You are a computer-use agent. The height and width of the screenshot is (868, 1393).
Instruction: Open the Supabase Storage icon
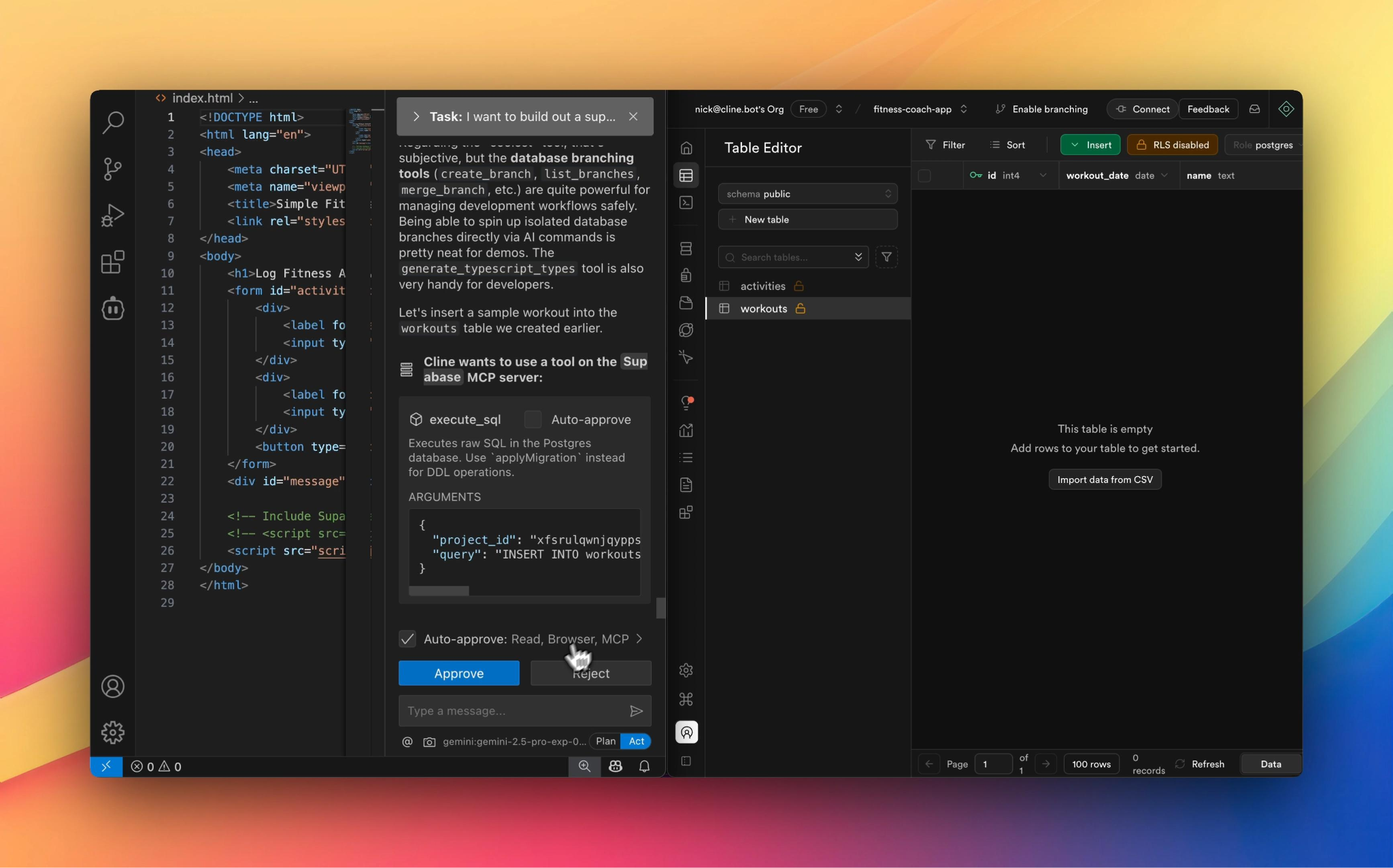686,303
